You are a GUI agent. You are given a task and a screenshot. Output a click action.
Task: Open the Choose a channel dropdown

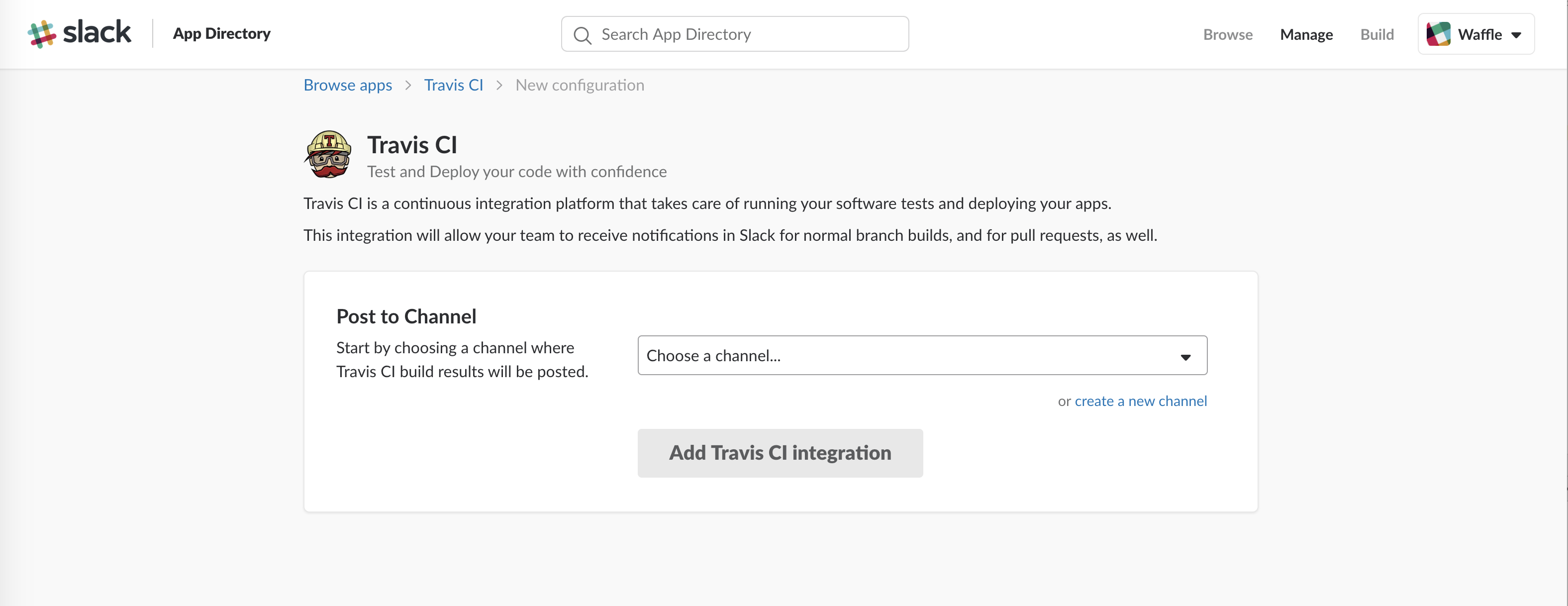[922, 355]
